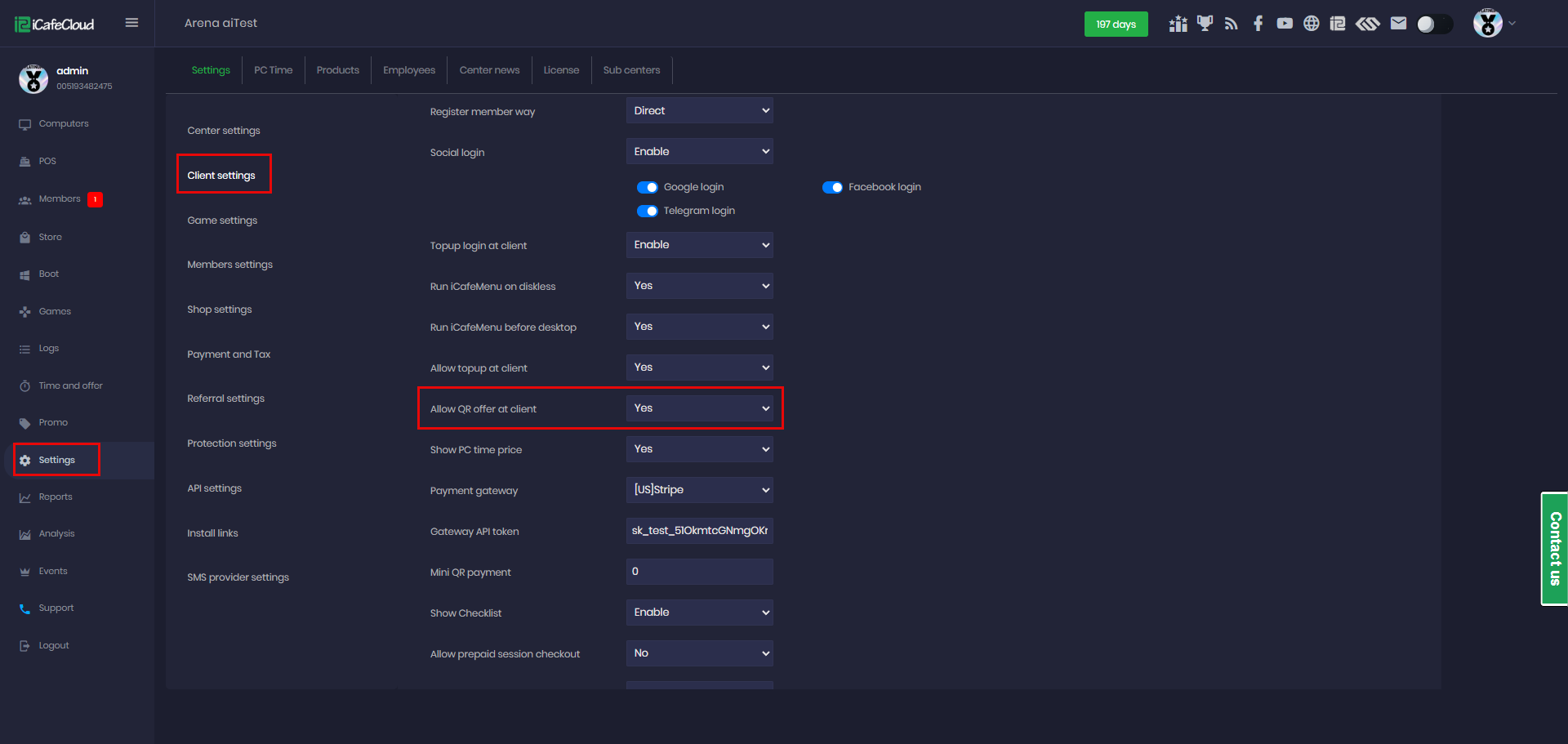Click the ranking stars leaderboard icon
The image size is (1568, 744).
tap(1178, 24)
